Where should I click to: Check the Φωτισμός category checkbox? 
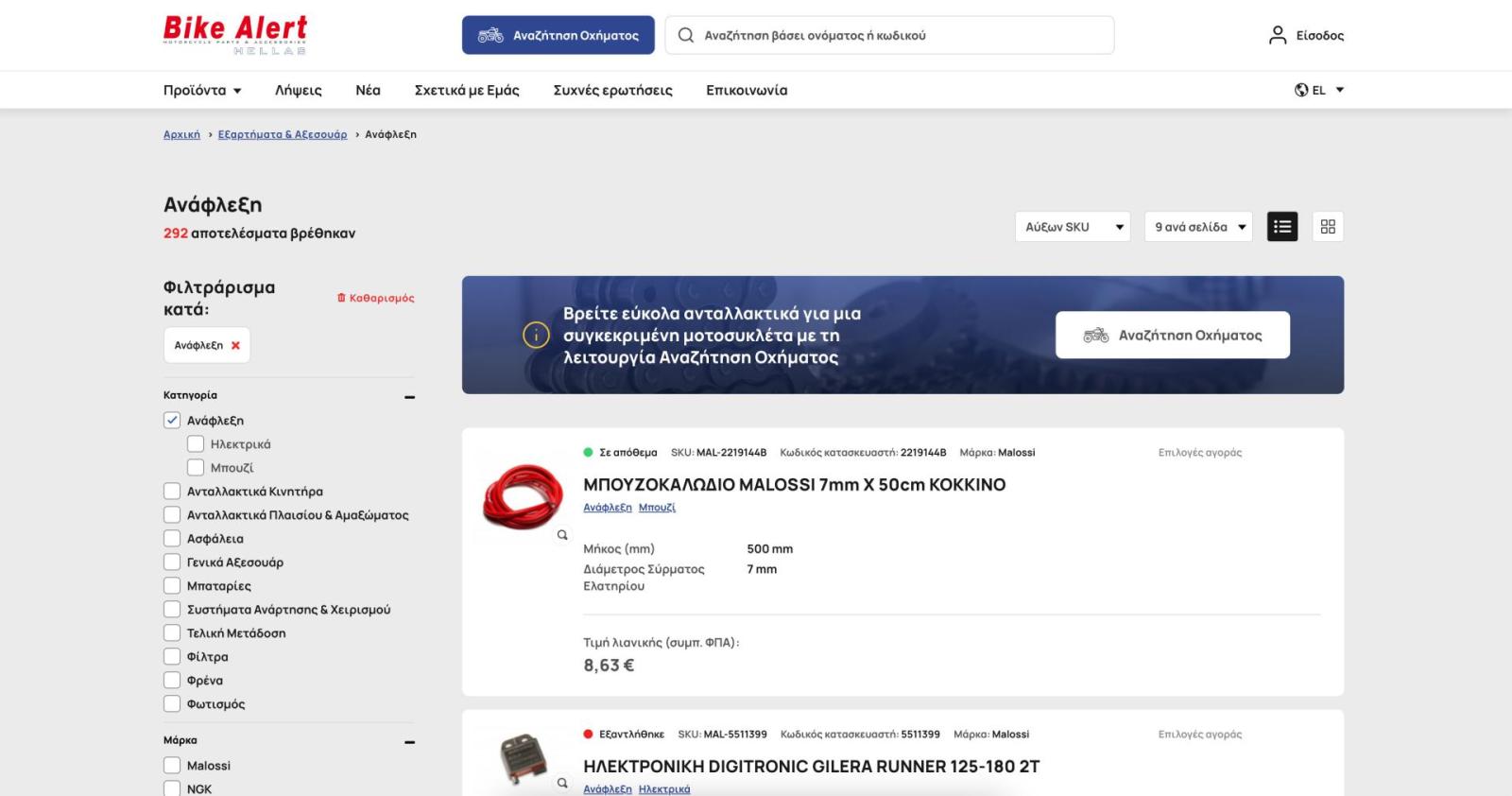pos(172,704)
